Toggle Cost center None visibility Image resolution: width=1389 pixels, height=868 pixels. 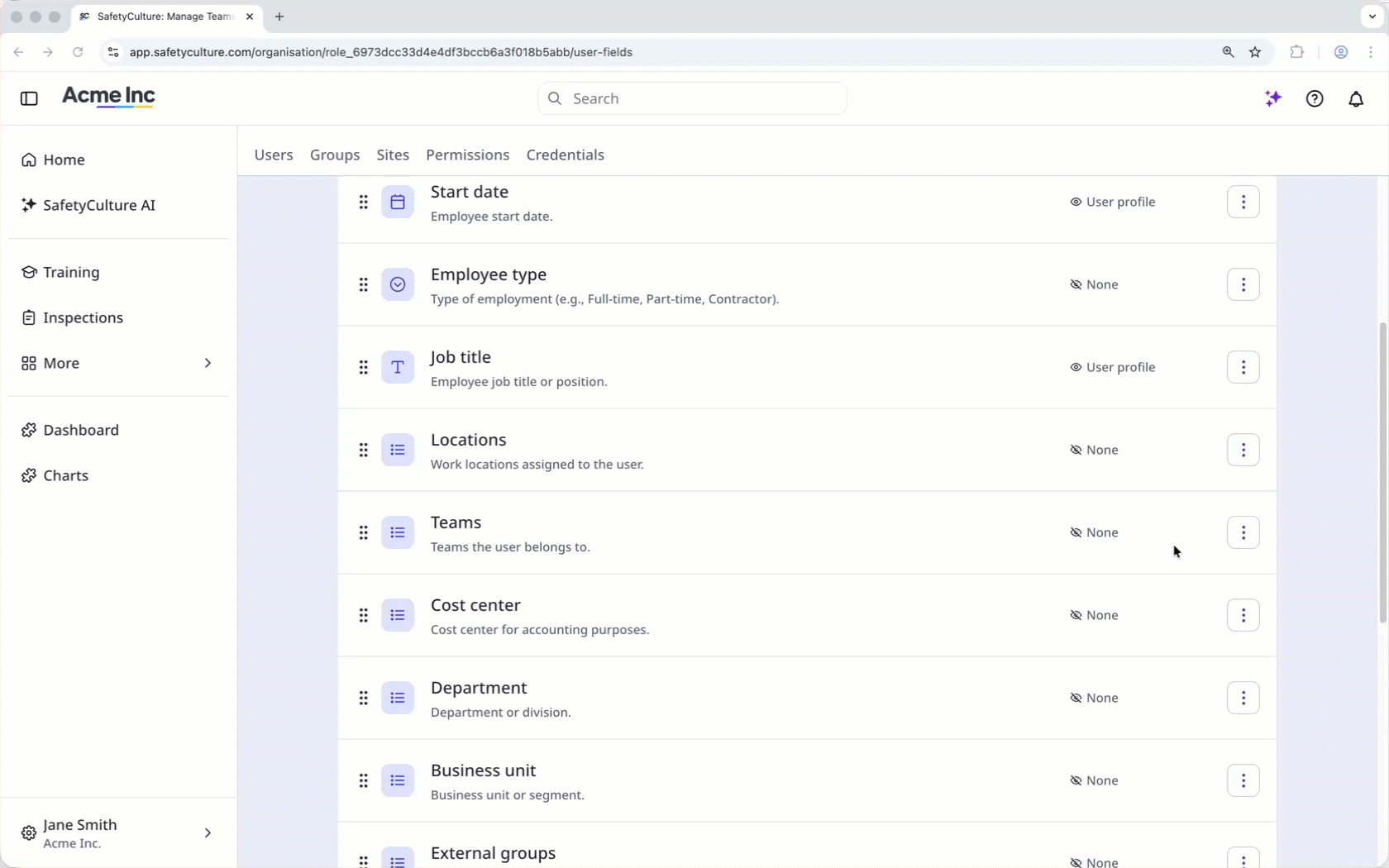[x=1094, y=615]
